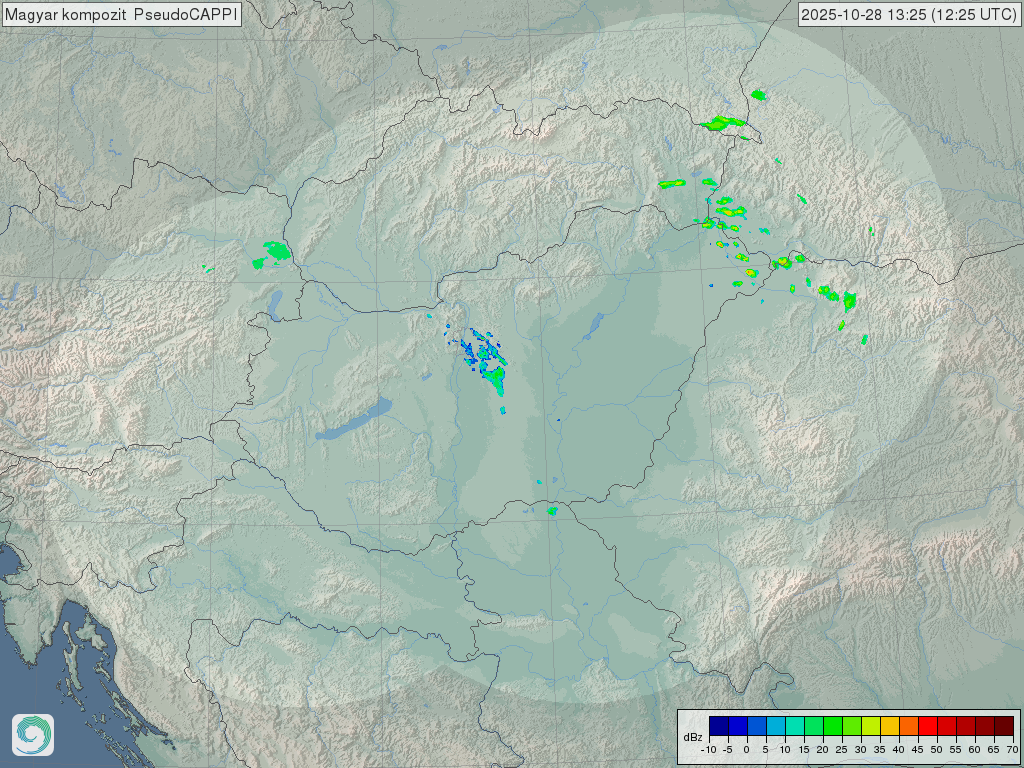The image size is (1024, 768).
Task: Click the Magyar kompozit PseudoCAPPI title label
Action: (121, 15)
